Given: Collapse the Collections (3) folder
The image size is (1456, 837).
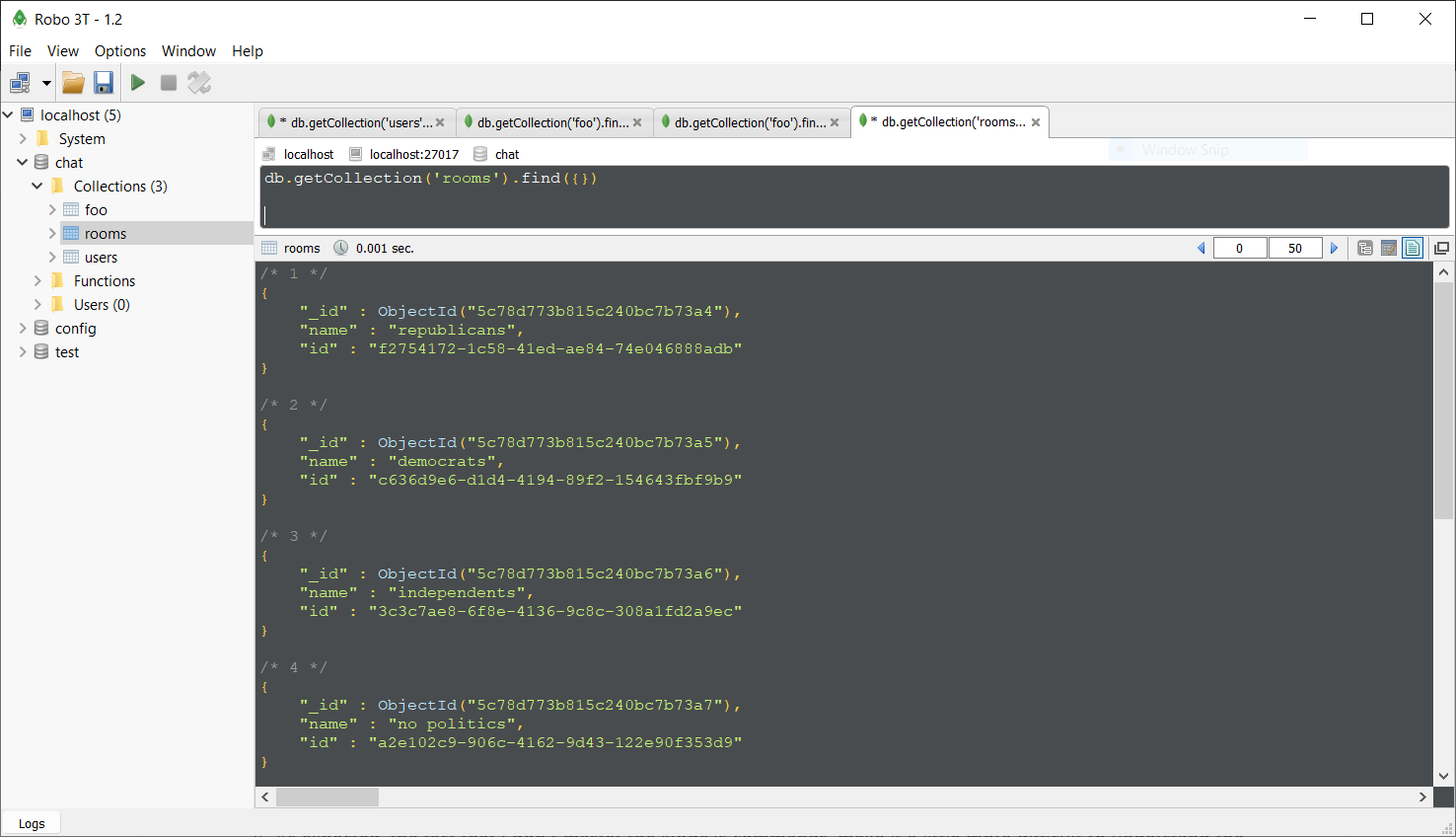Looking at the screenshot, I should pyautogui.click(x=37, y=186).
